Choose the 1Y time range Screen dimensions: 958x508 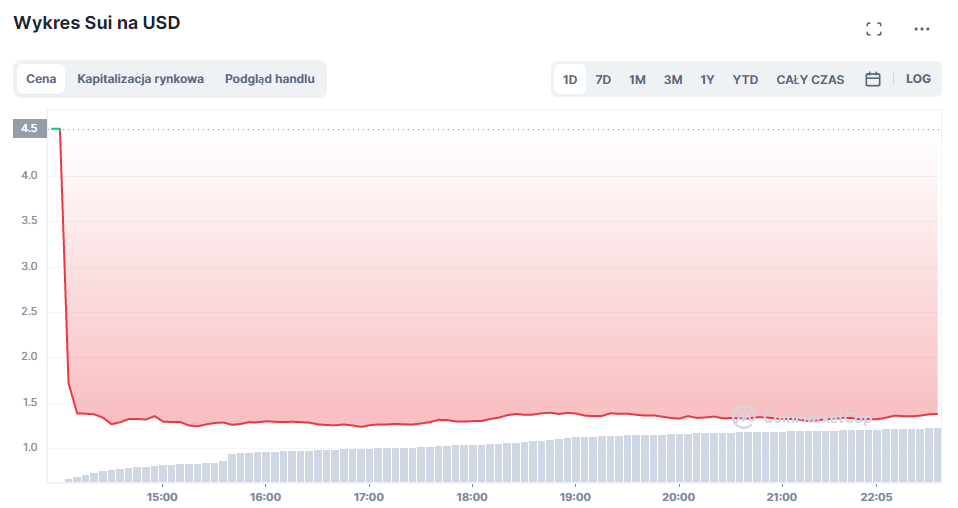point(707,80)
